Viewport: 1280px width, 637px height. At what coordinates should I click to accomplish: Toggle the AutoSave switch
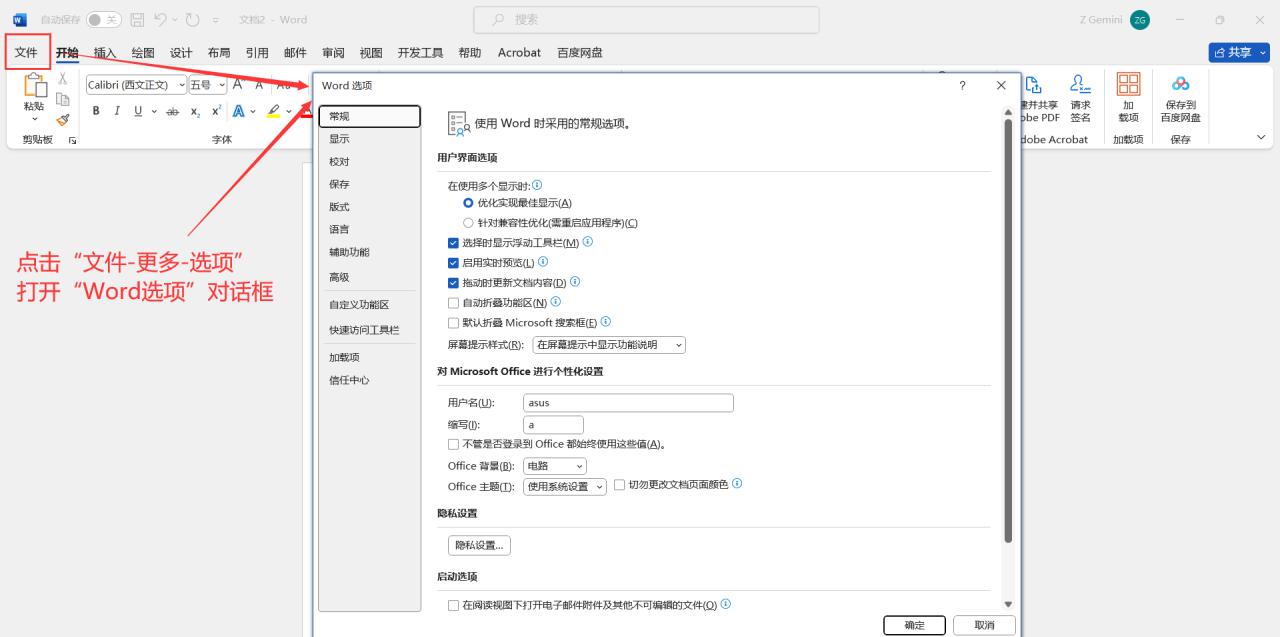(x=104, y=20)
